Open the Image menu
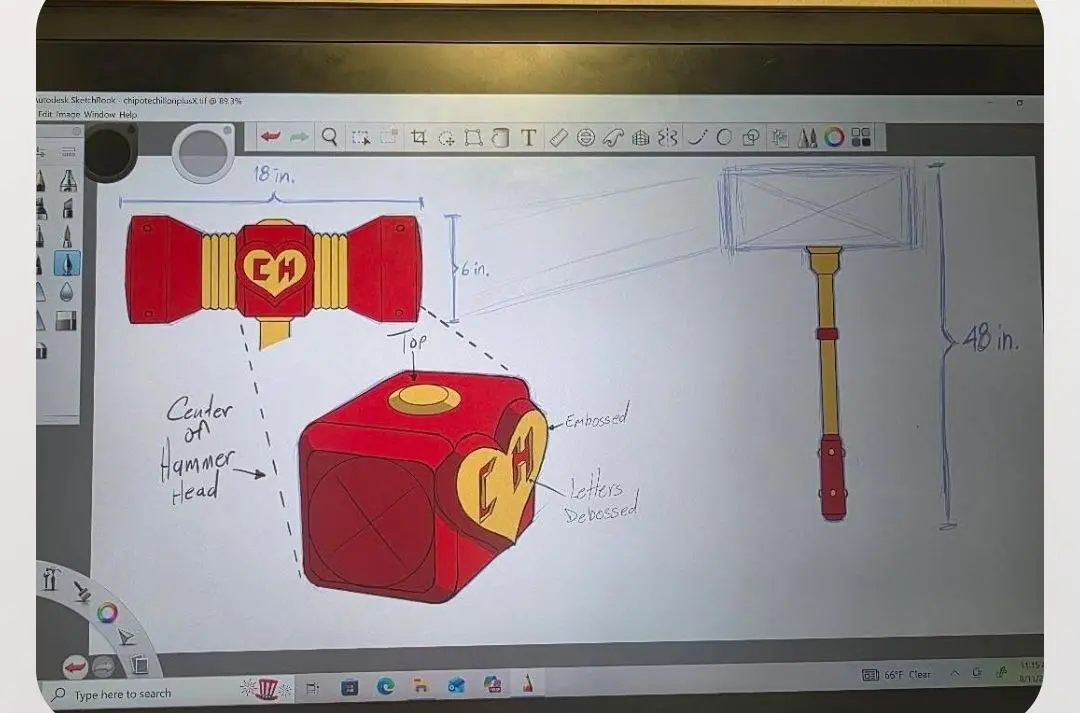The width and height of the screenshot is (1080, 713). point(68,114)
